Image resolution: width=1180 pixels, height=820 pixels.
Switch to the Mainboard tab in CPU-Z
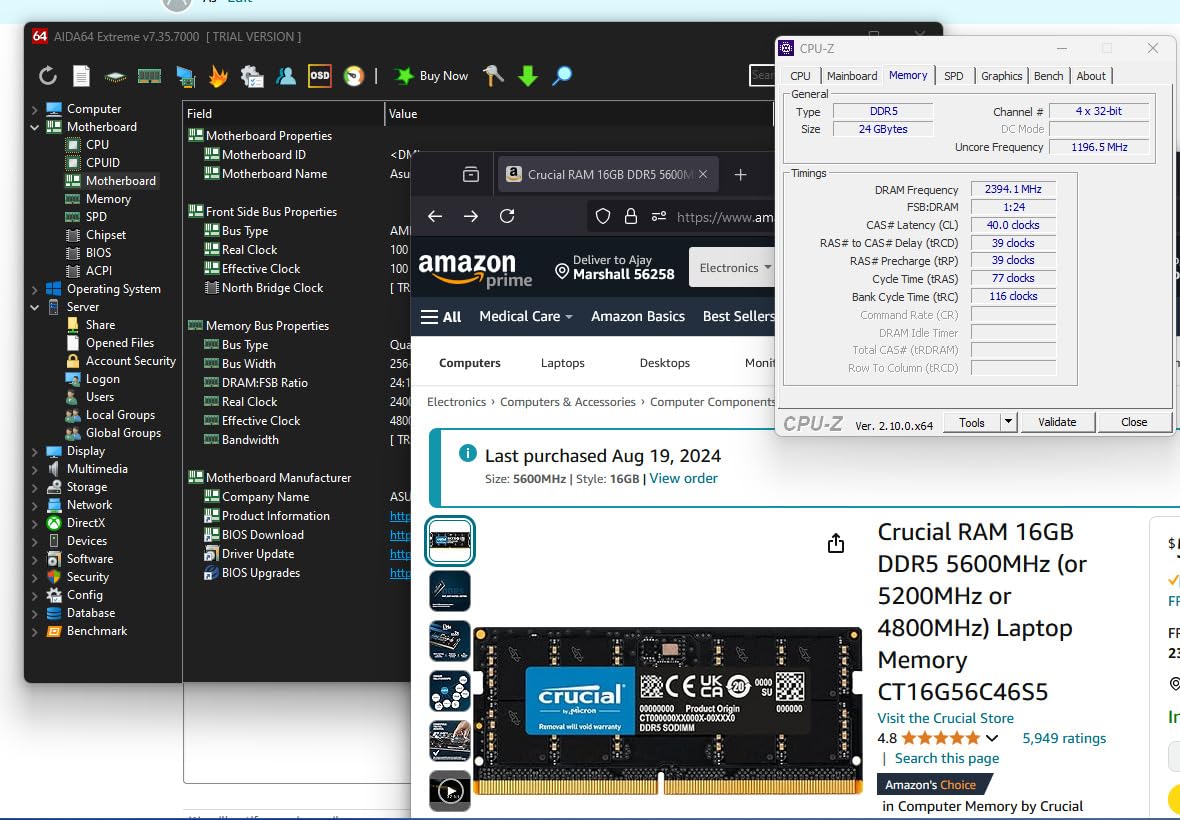click(852, 76)
